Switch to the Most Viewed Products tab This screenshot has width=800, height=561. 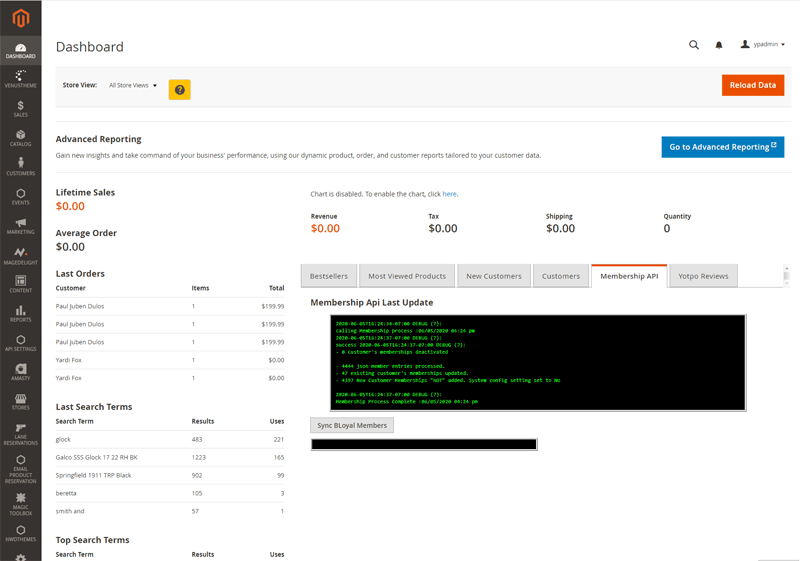pos(407,276)
